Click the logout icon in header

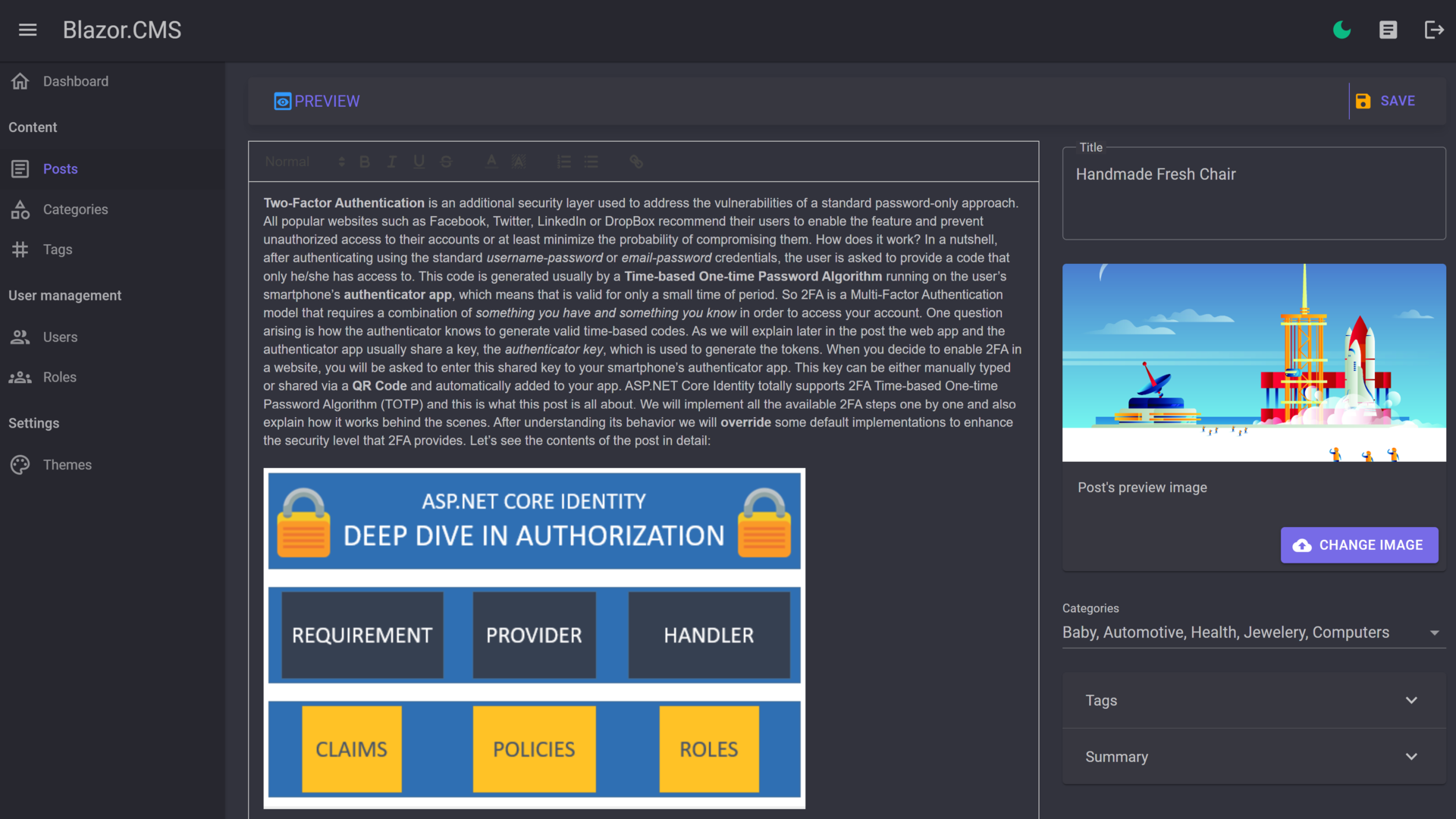click(1433, 30)
